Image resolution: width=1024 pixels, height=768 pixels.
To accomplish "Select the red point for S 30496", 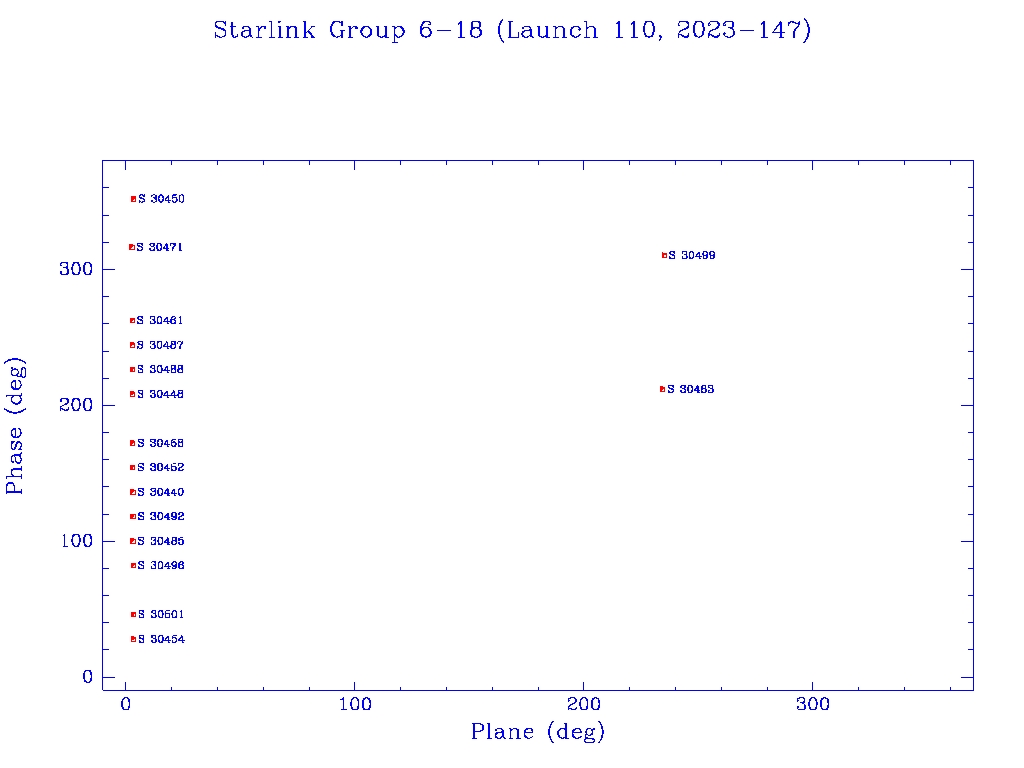I will point(133,566).
